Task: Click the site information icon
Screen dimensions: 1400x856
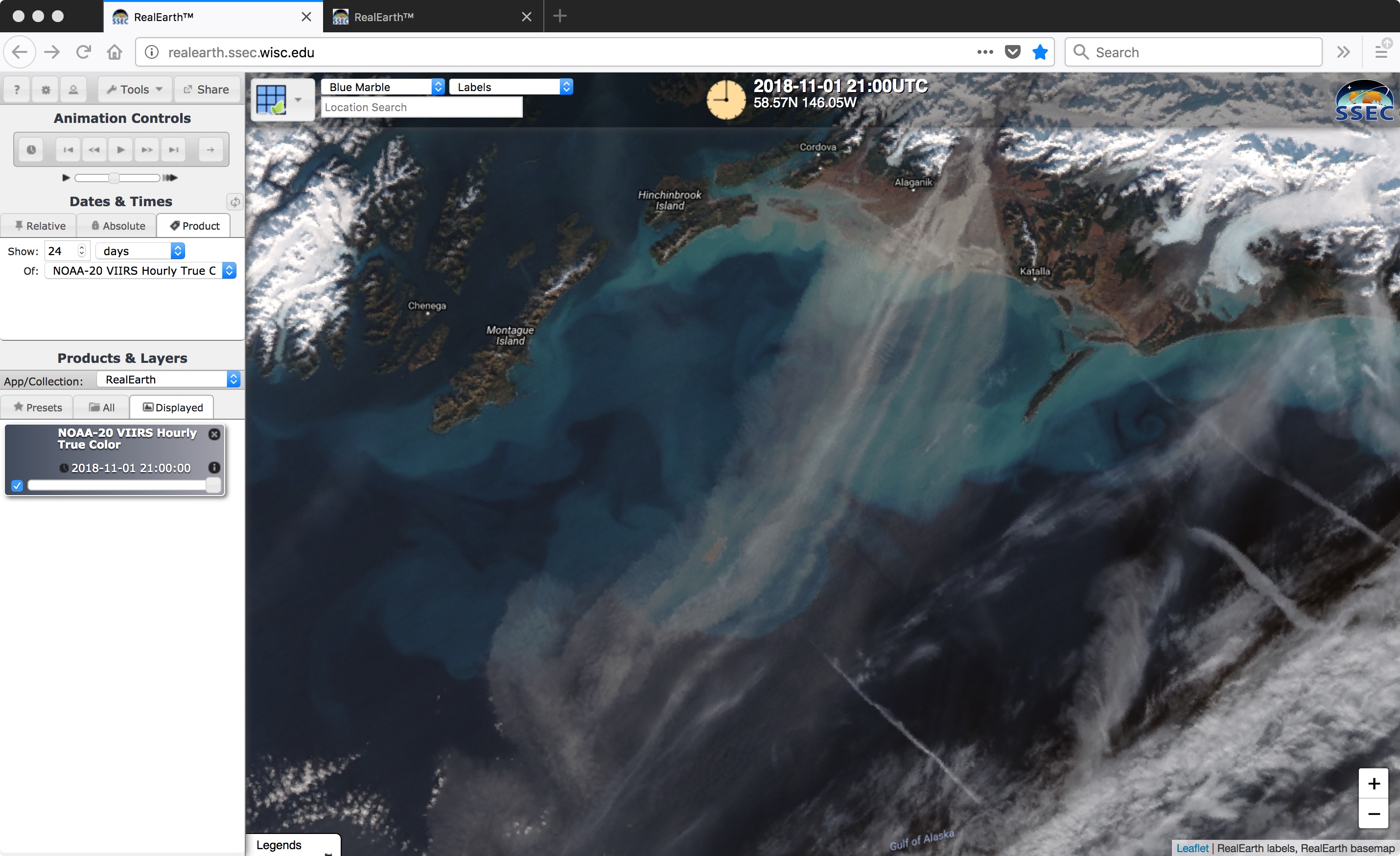Action: coord(152,52)
